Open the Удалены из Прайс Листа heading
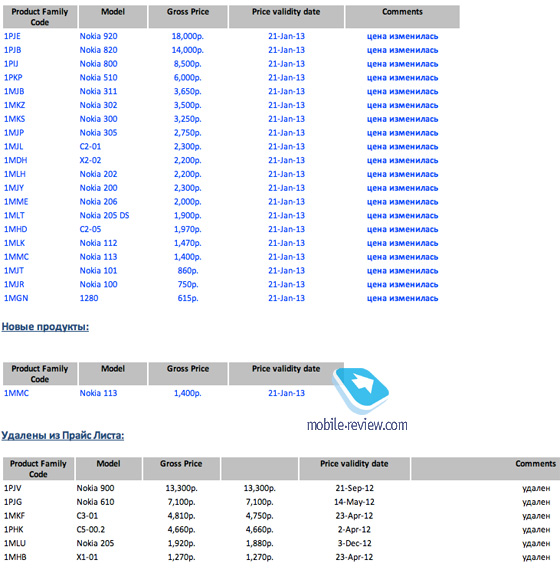Viewport: 560px width, 573px height. point(63,435)
